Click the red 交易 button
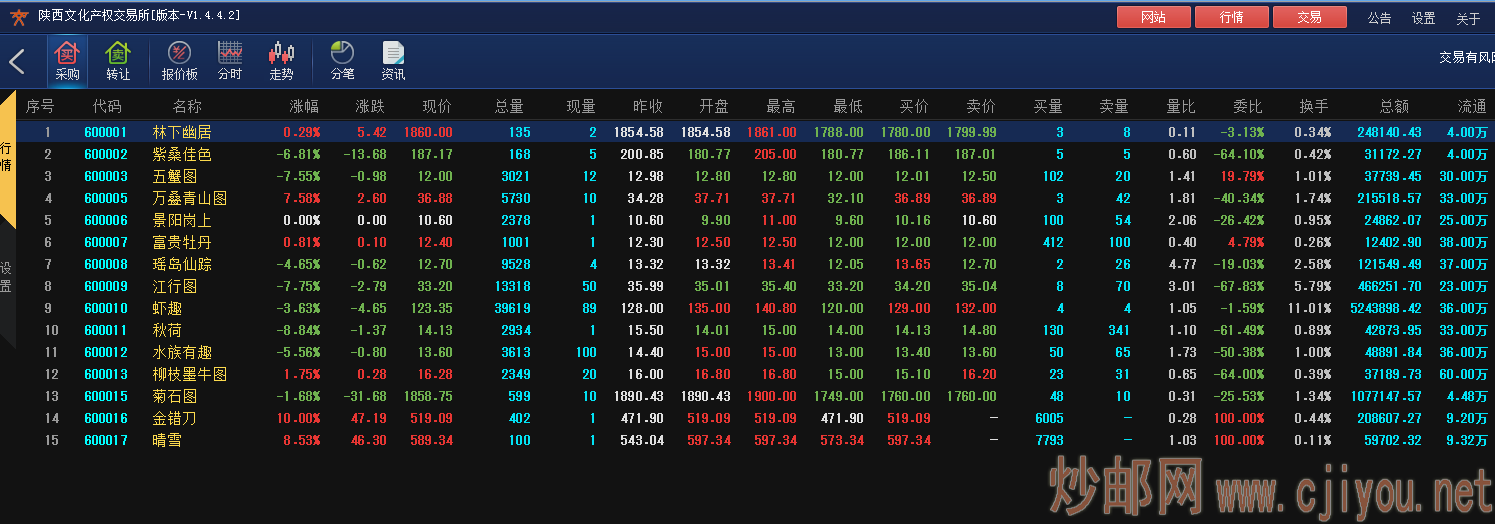Image resolution: width=1495 pixels, height=524 pixels. pyautogui.click(x=1310, y=17)
